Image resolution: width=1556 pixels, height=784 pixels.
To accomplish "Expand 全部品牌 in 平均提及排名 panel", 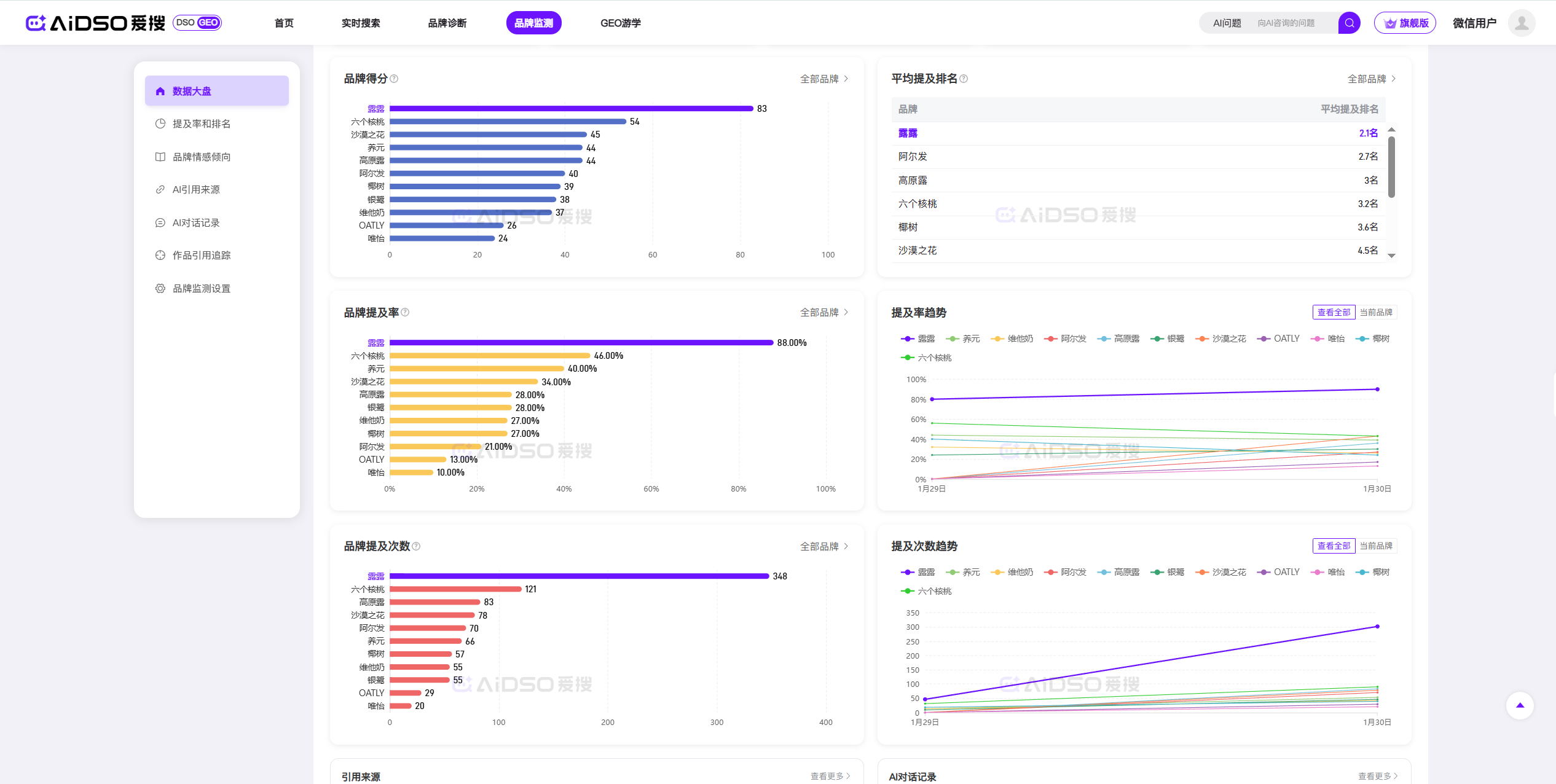I will pyautogui.click(x=1371, y=79).
